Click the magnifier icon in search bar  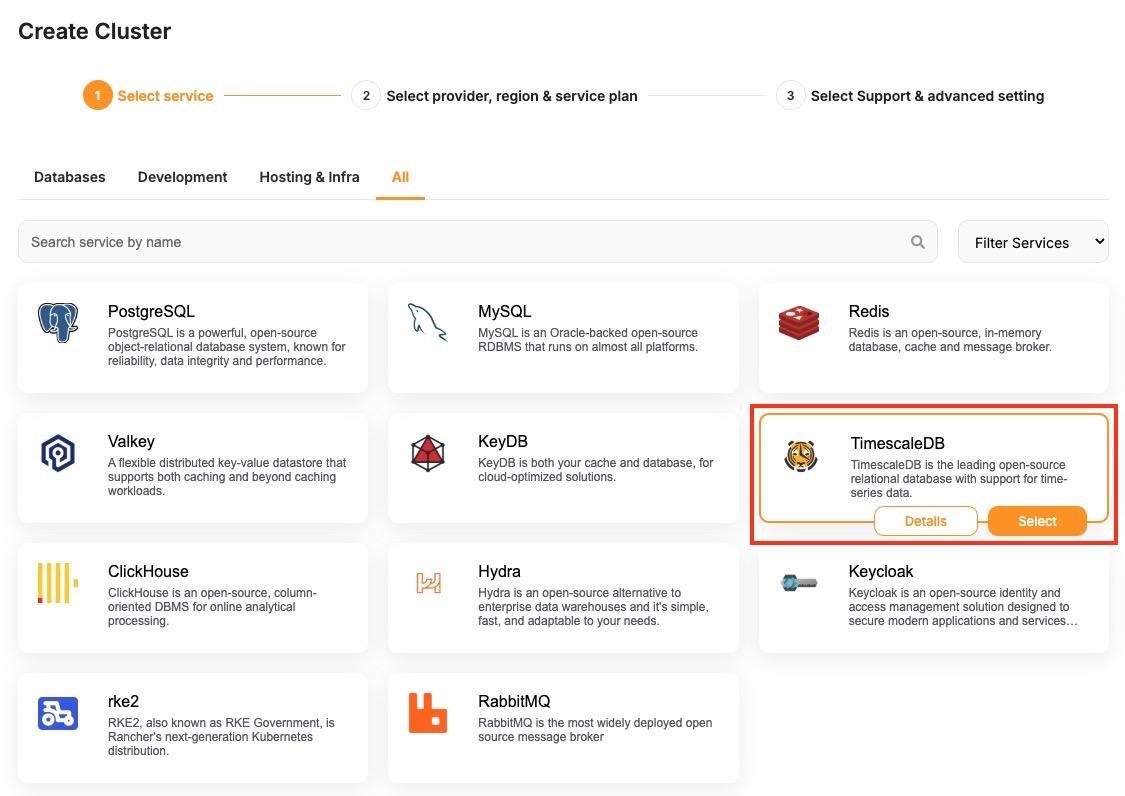click(x=918, y=242)
